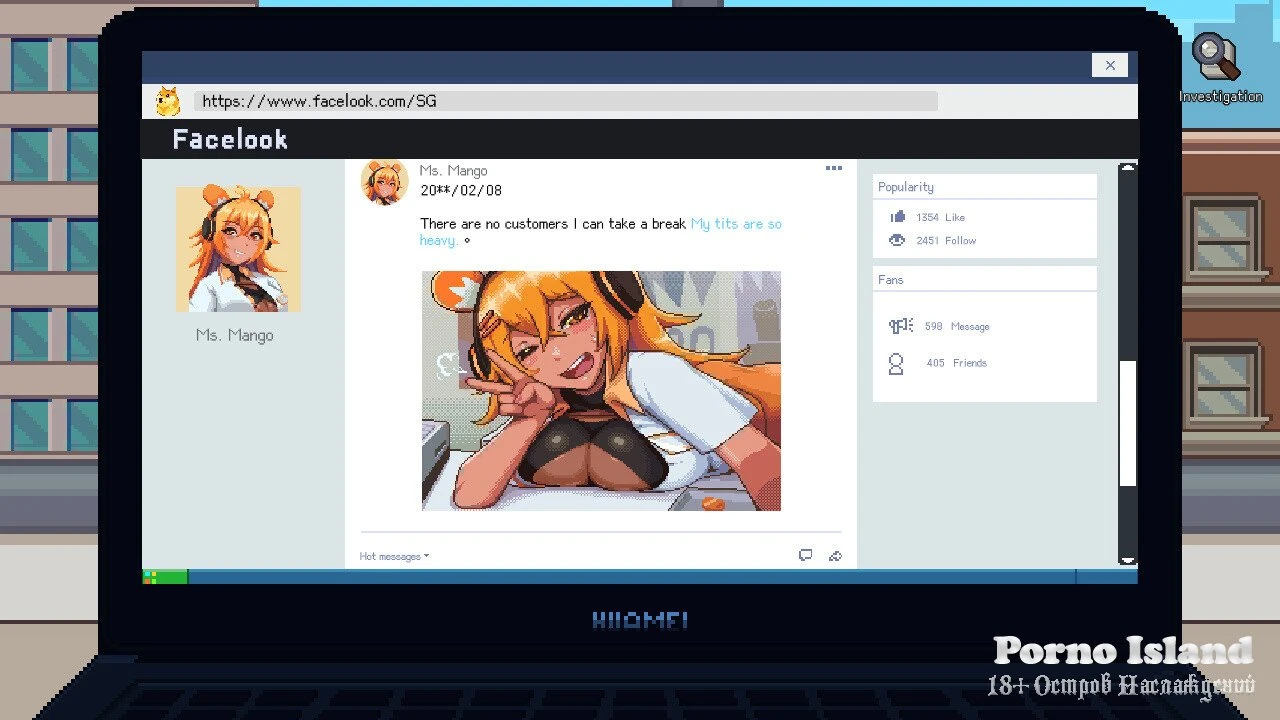Screen dimensions: 1280x720
Task: Click the scrollbar down arrow
Action: (x=1127, y=561)
